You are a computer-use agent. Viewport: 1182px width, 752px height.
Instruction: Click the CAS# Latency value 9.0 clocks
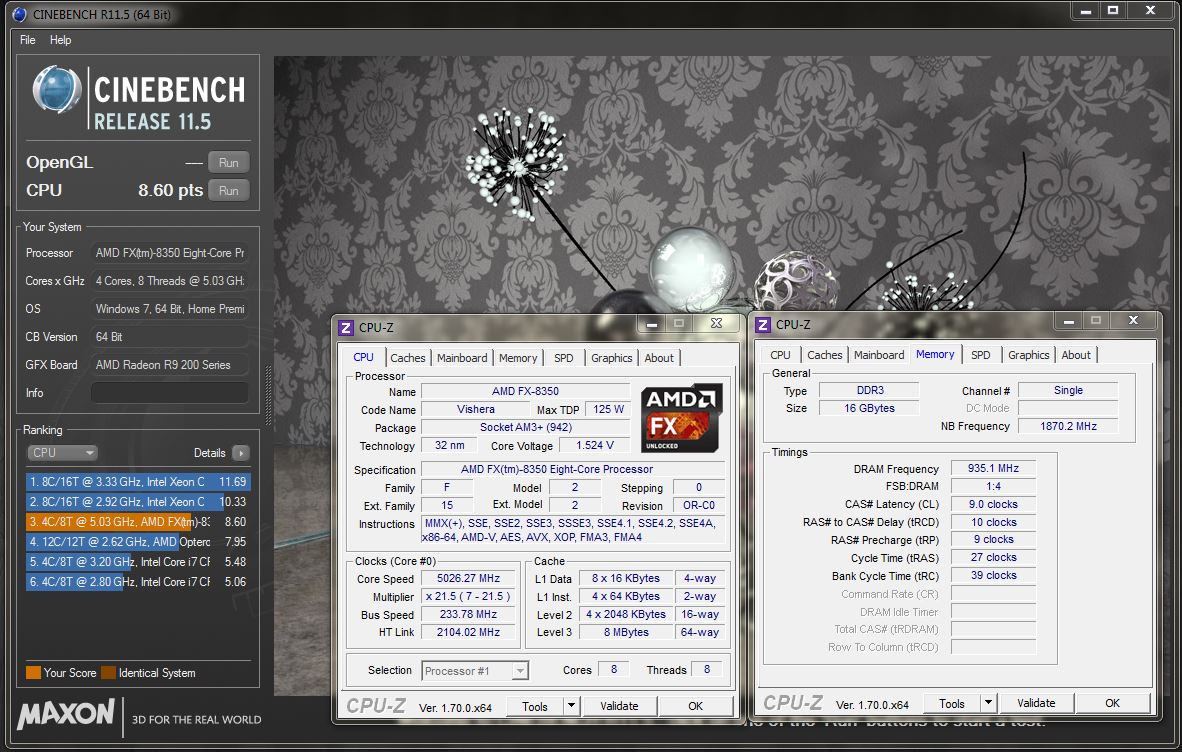(993, 504)
